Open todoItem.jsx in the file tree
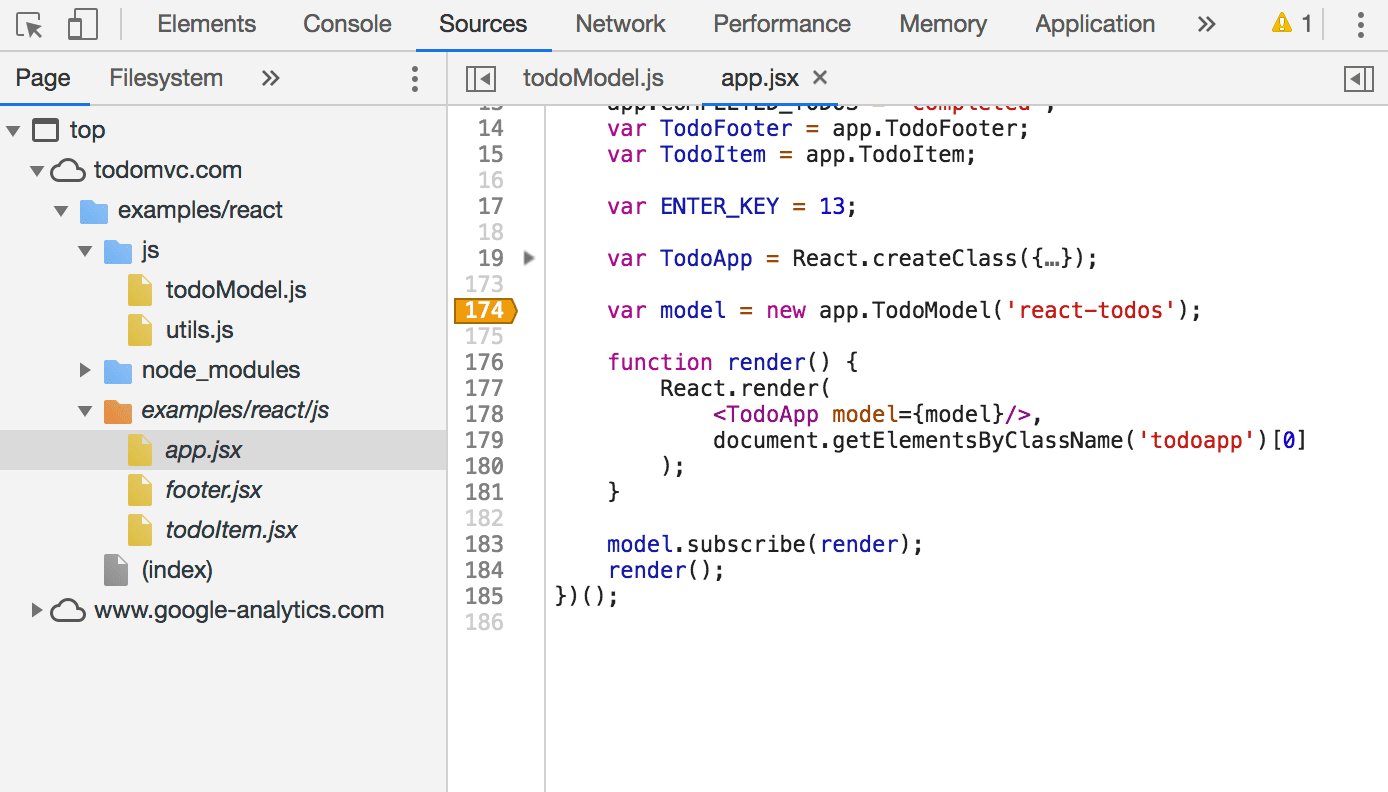This screenshot has width=1388, height=792. 231,530
